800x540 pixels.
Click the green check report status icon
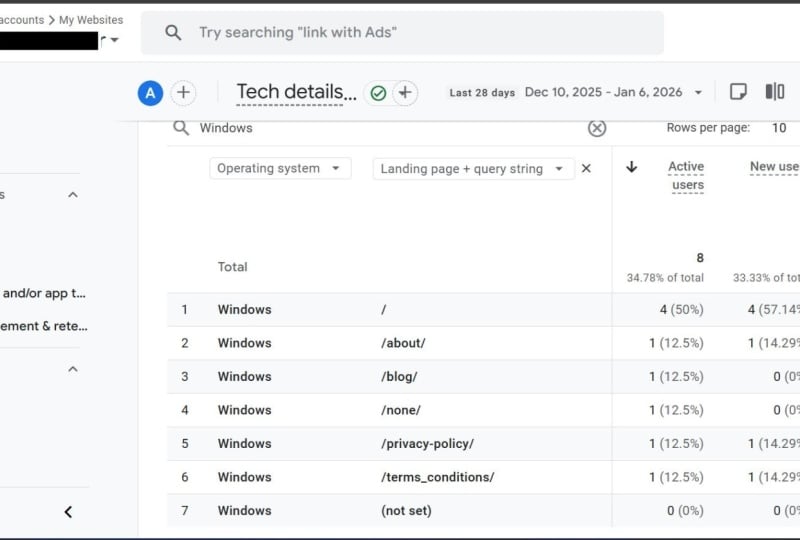pos(378,93)
